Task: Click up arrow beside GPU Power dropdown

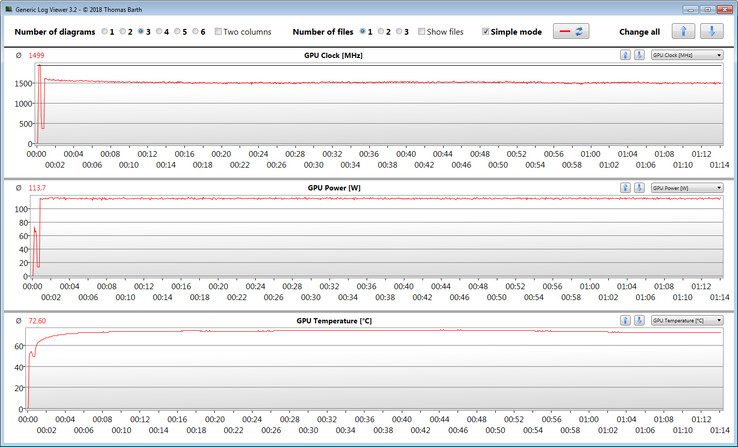Action: pyautogui.click(x=625, y=187)
